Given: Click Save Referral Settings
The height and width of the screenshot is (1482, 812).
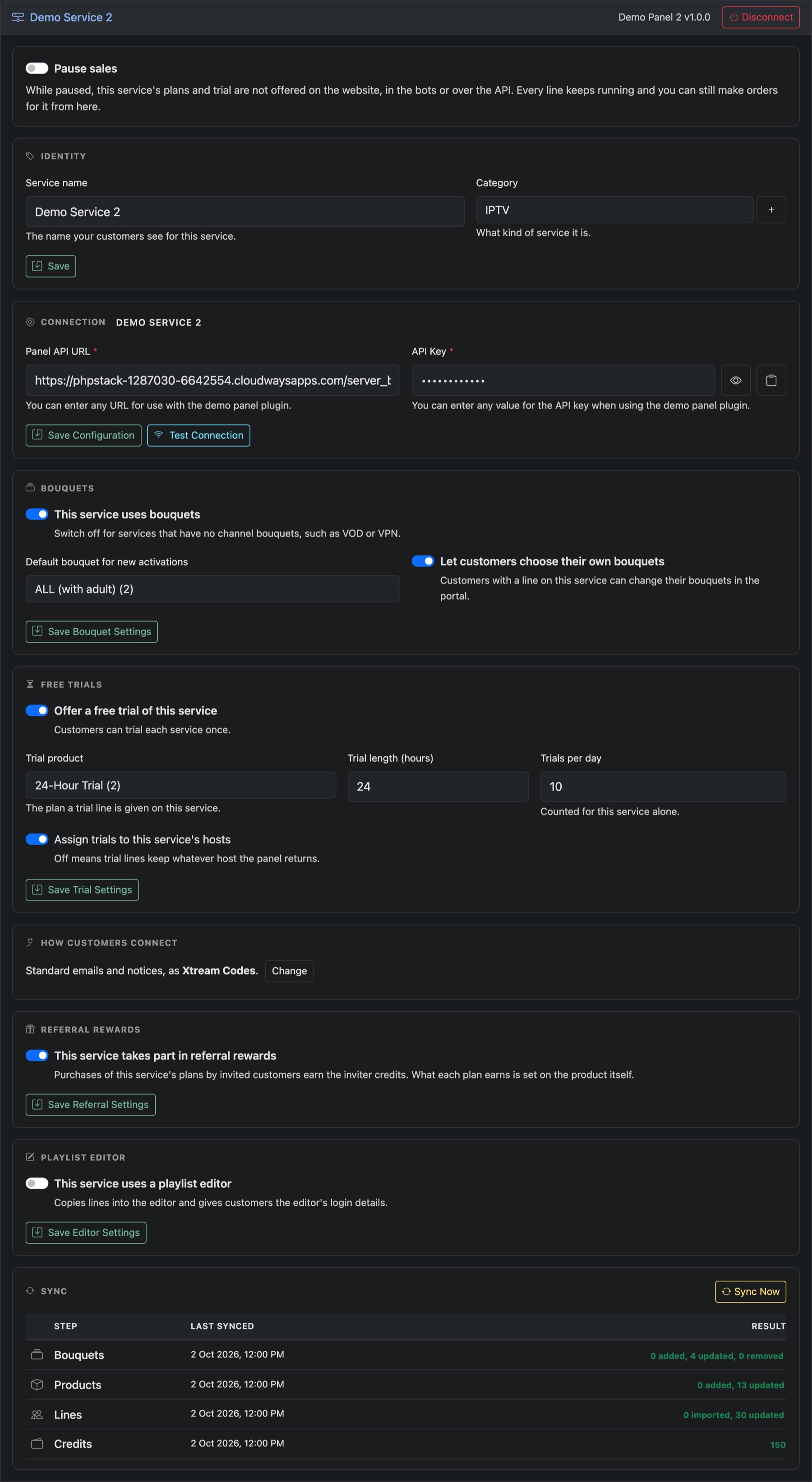Looking at the screenshot, I should [x=90, y=1105].
